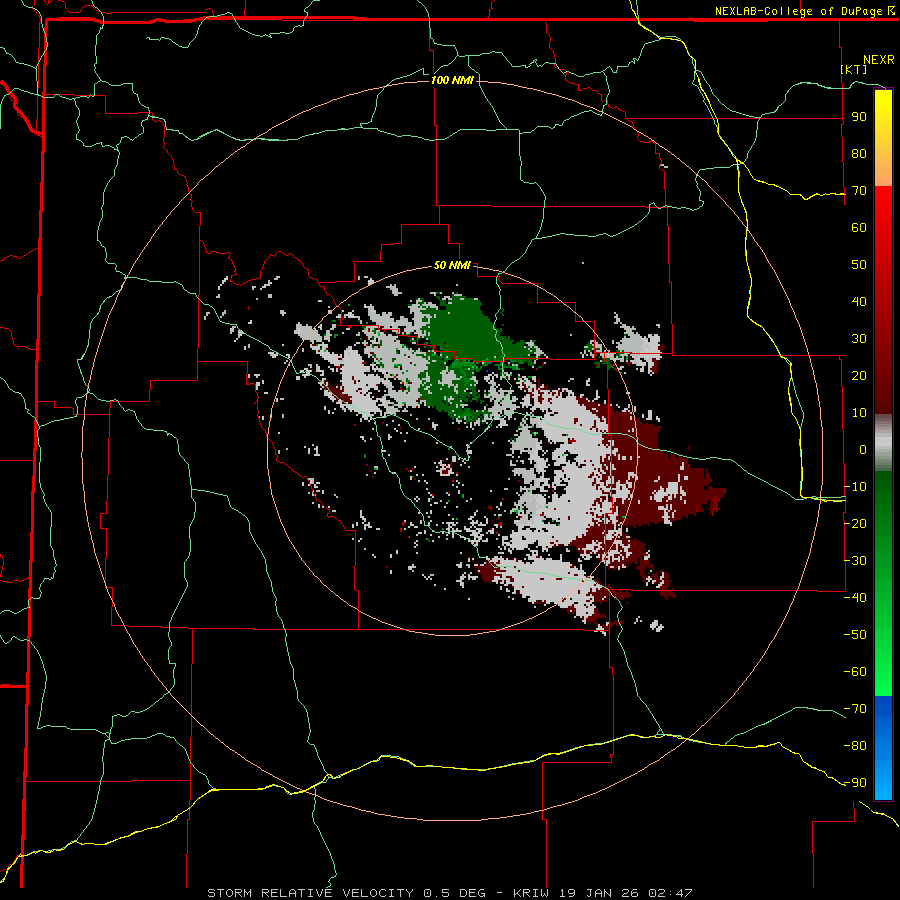Click the 50 NMI range ring label

coord(452,265)
